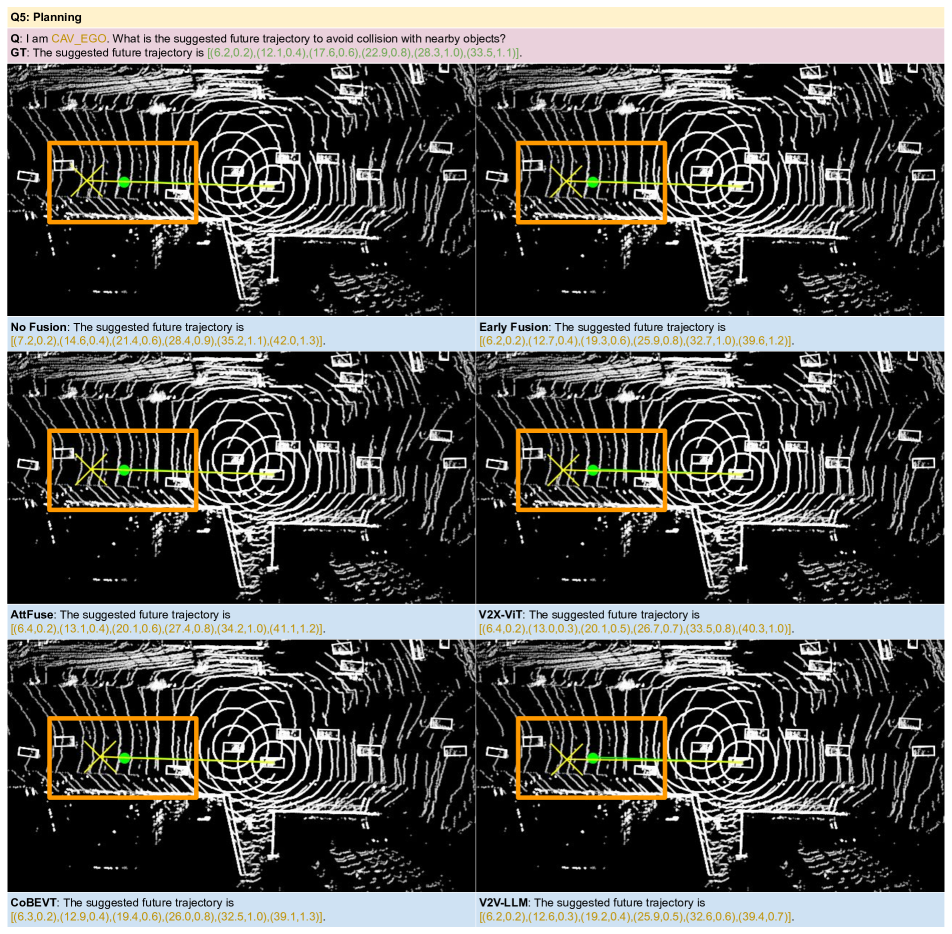
Task: Click the yellow X marker in CoBEVT image
Action: coord(100,757)
